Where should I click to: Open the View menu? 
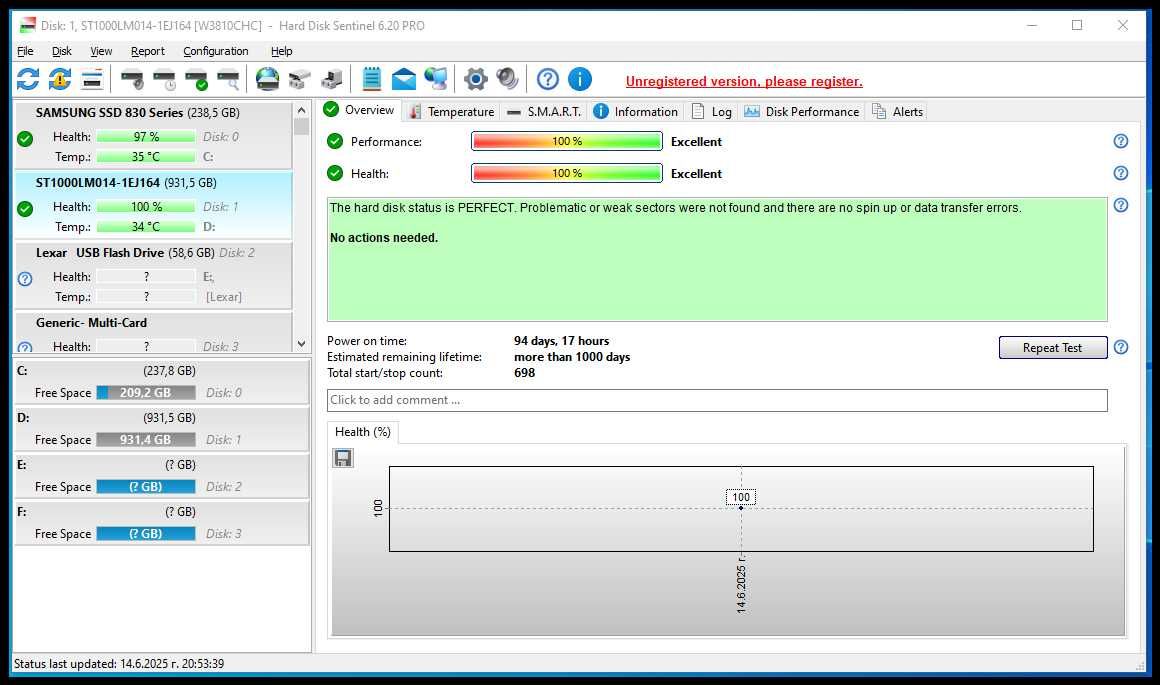(101, 51)
